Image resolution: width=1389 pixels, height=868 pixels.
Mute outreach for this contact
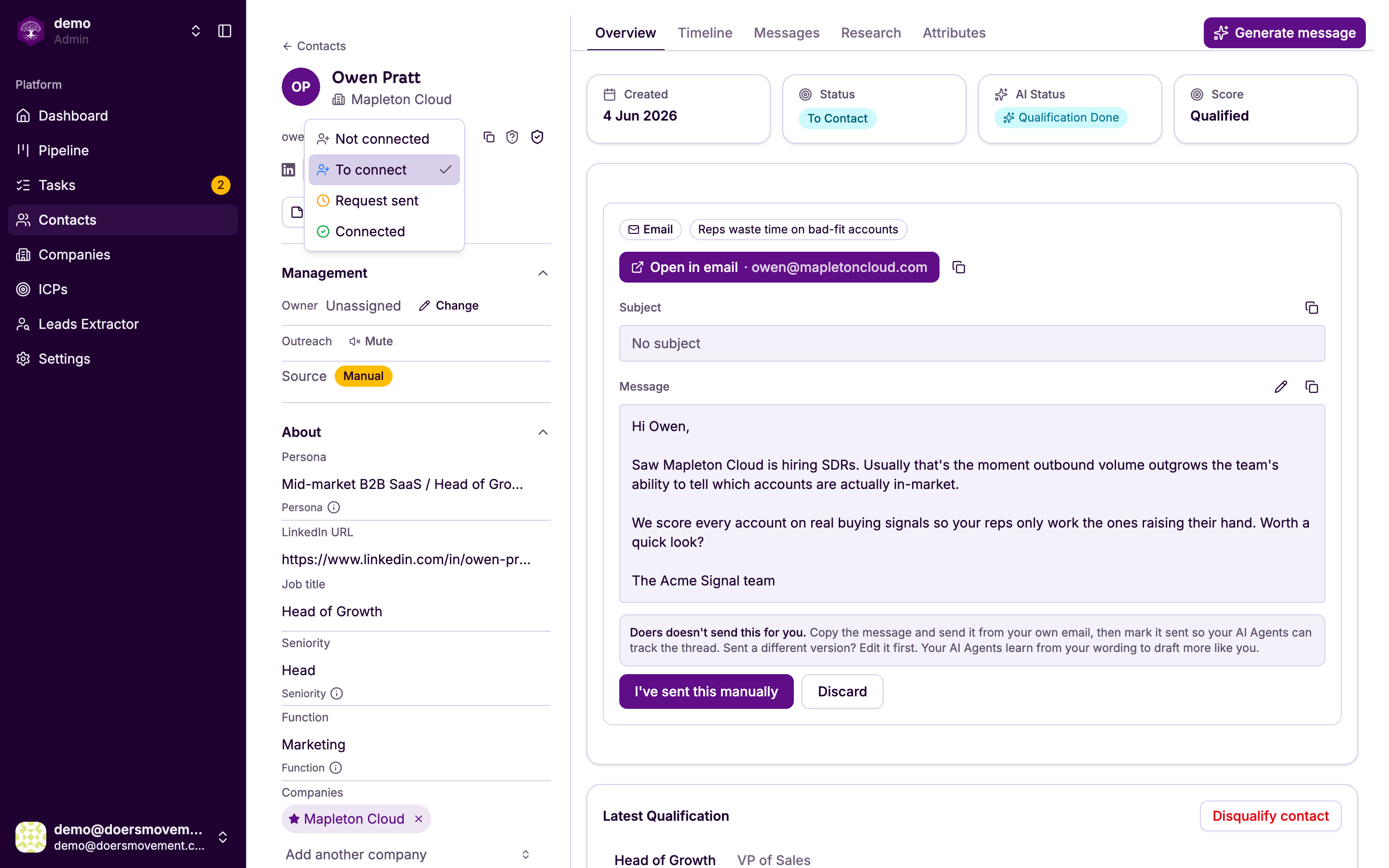click(371, 341)
